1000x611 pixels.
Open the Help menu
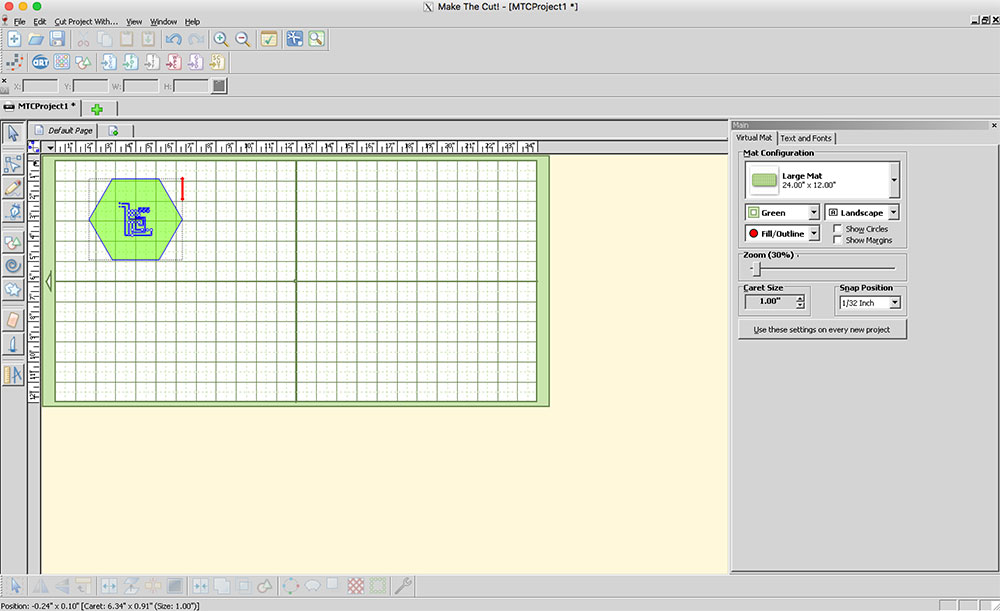click(192, 21)
